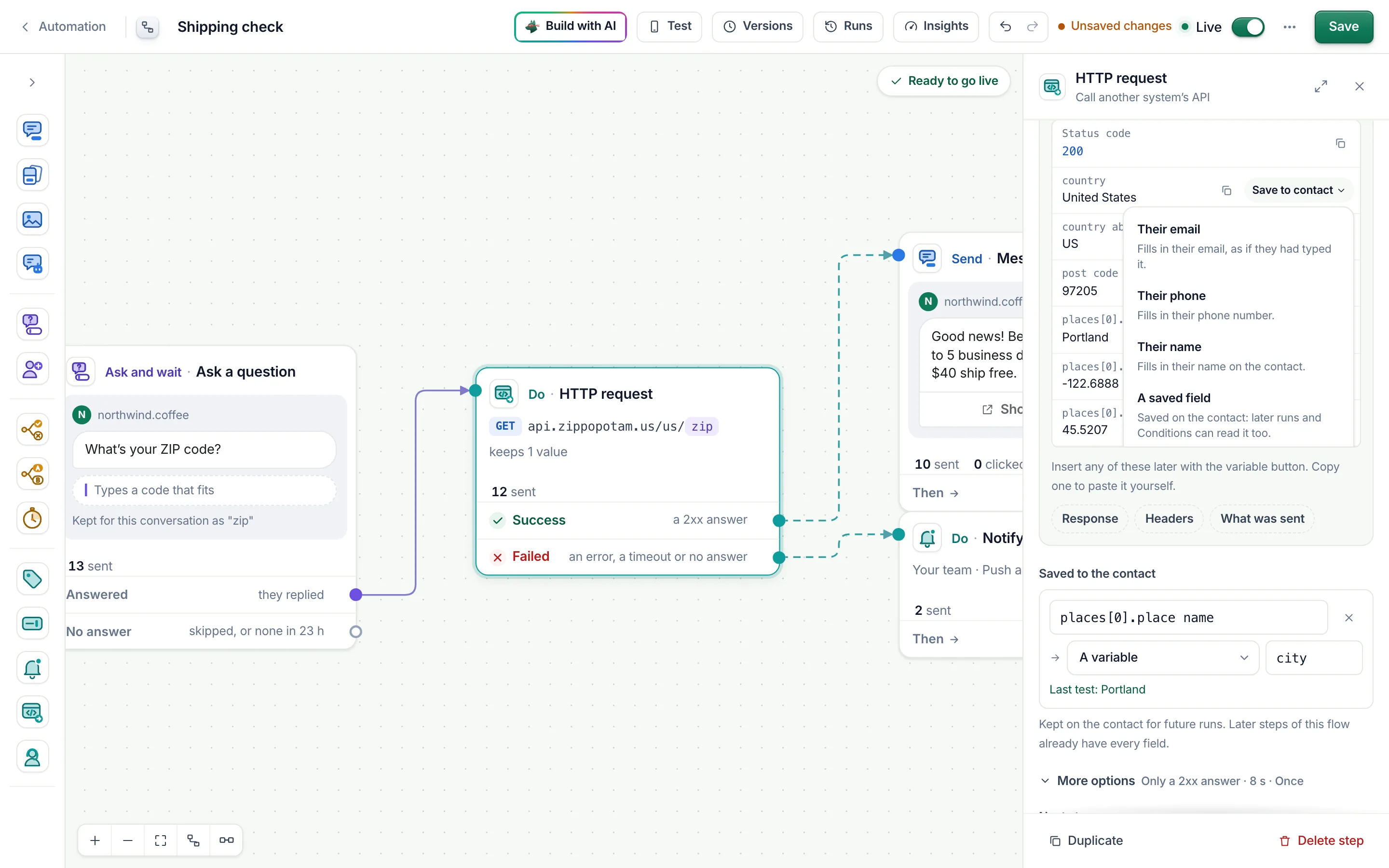1389x868 pixels.
Task: Remove the places[0].place name mapping
Action: click(x=1349, y=618)
